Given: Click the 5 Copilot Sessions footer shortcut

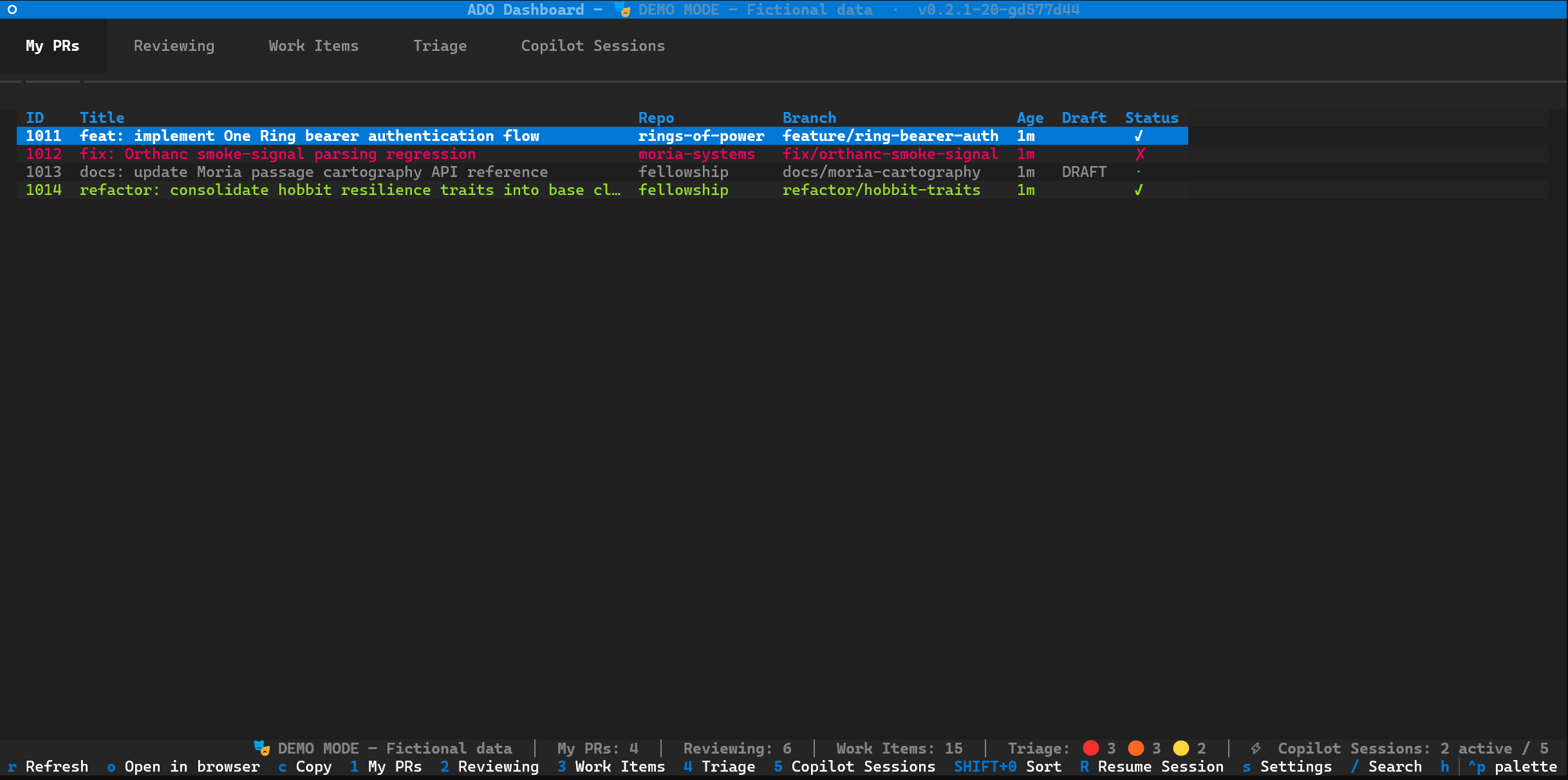Looking at the screenshot, I should 855,766.
